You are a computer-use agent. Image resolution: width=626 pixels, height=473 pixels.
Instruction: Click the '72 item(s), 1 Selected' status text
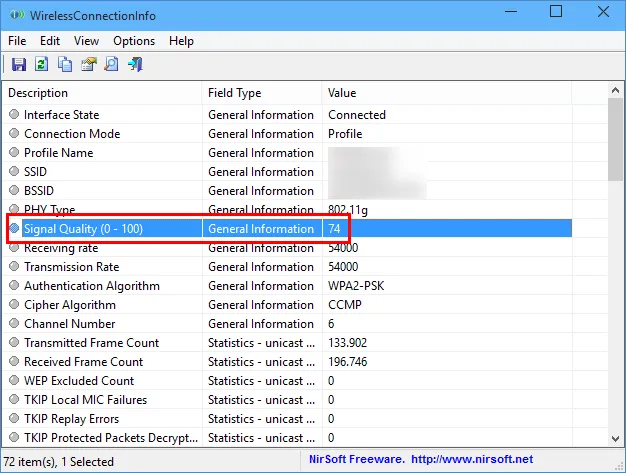tap(58, 462)
